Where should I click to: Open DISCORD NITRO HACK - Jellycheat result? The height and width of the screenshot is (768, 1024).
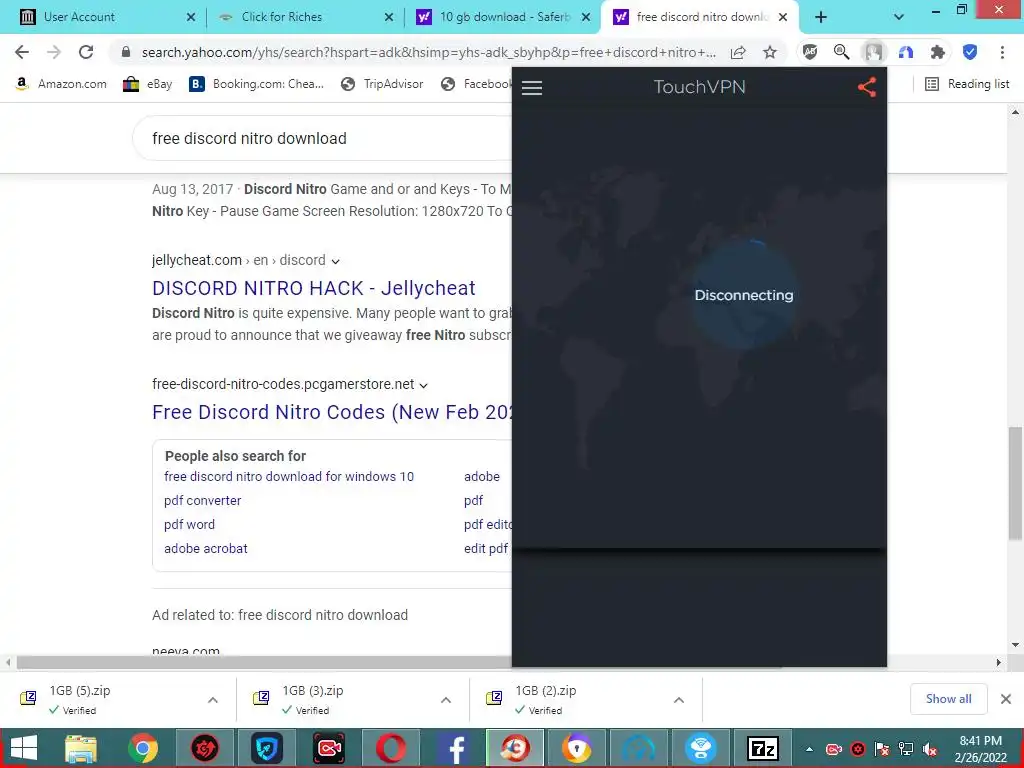(x=313, y=288)
